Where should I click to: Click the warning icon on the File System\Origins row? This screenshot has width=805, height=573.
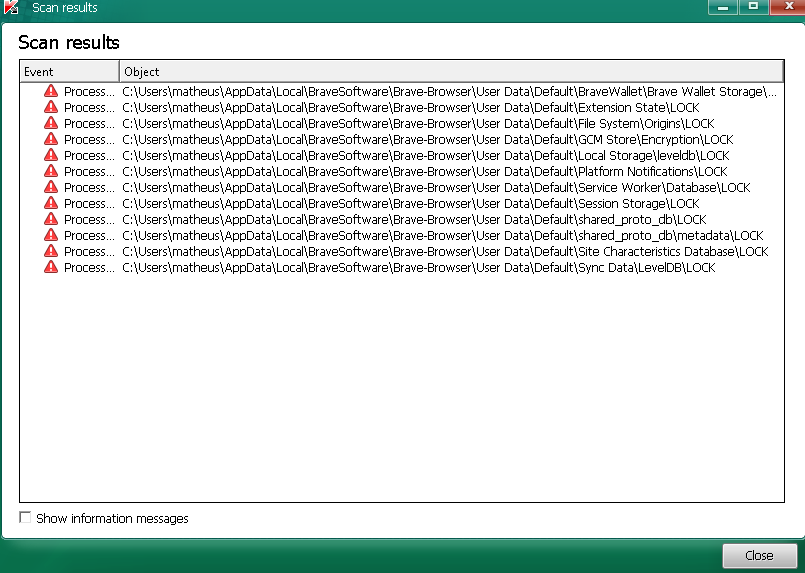[x=51, y=123]
